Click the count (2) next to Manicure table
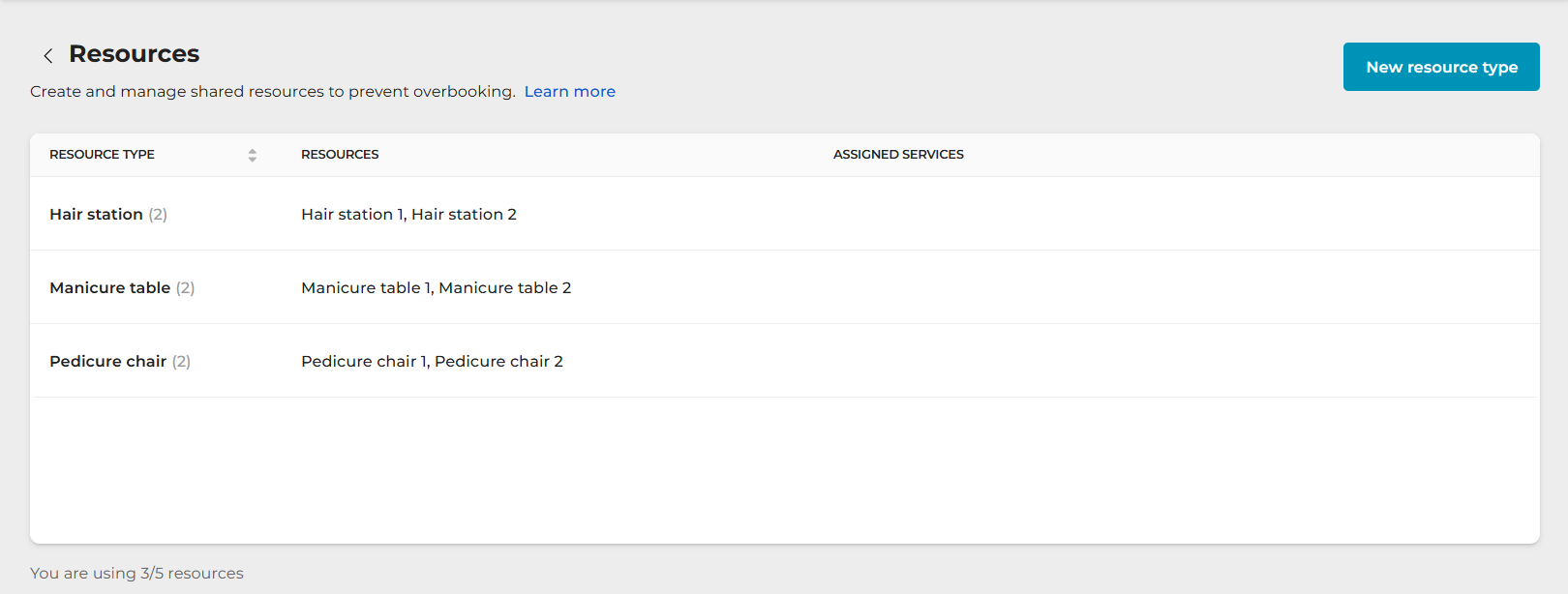 point(185,287)
